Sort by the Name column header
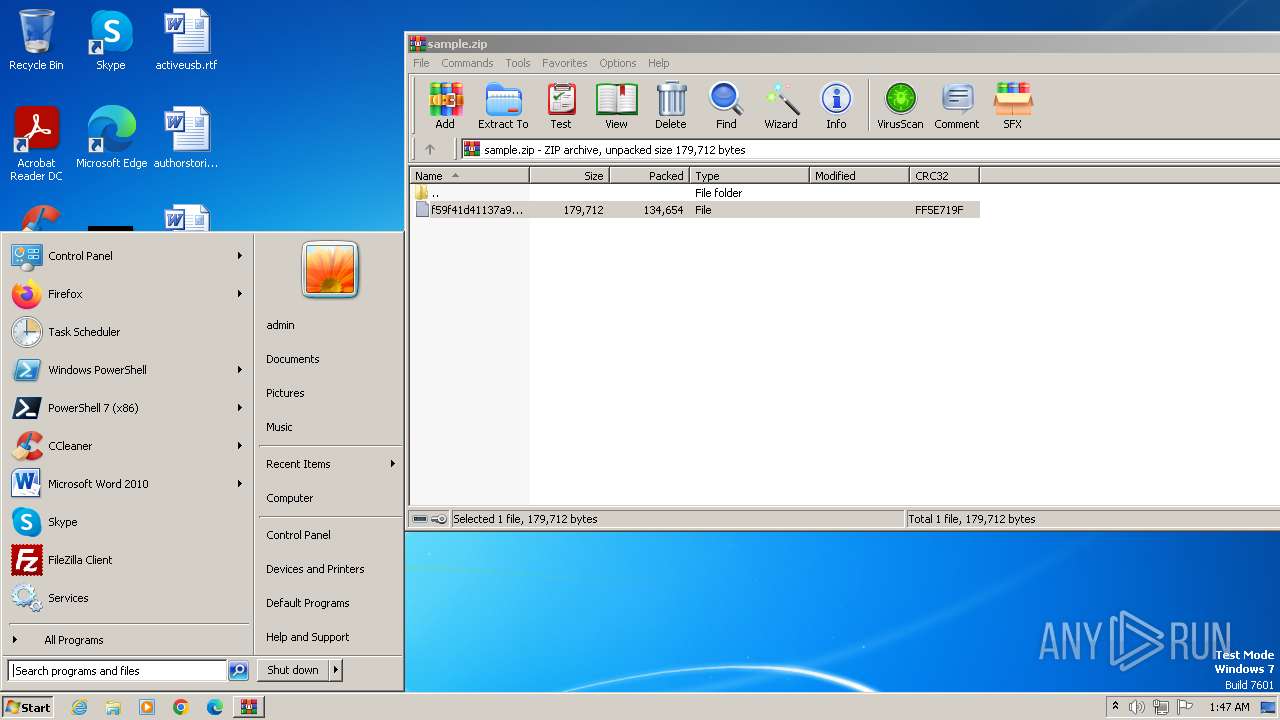 (470, 176)
